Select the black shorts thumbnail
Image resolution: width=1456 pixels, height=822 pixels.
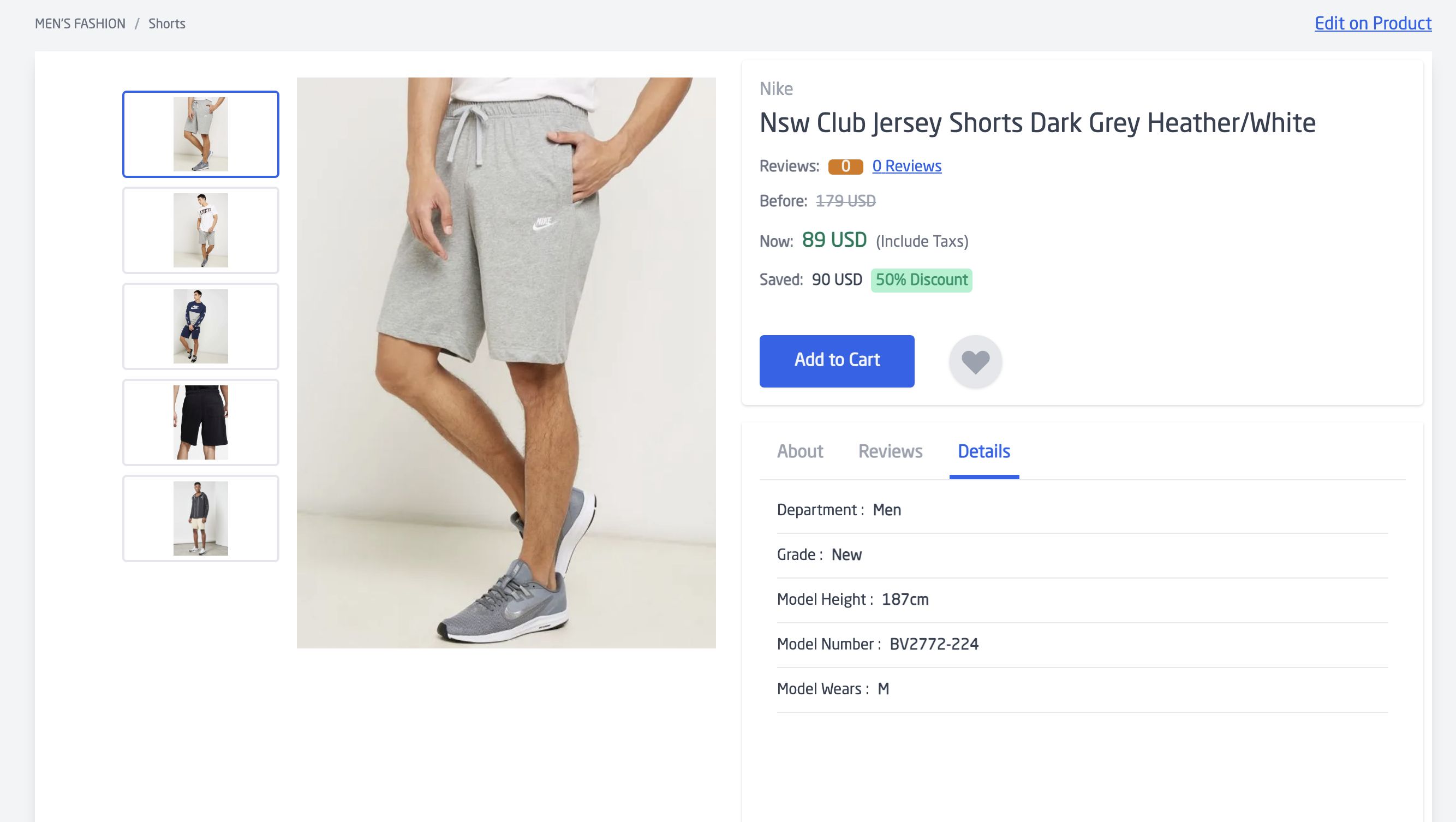click(201, 422)
